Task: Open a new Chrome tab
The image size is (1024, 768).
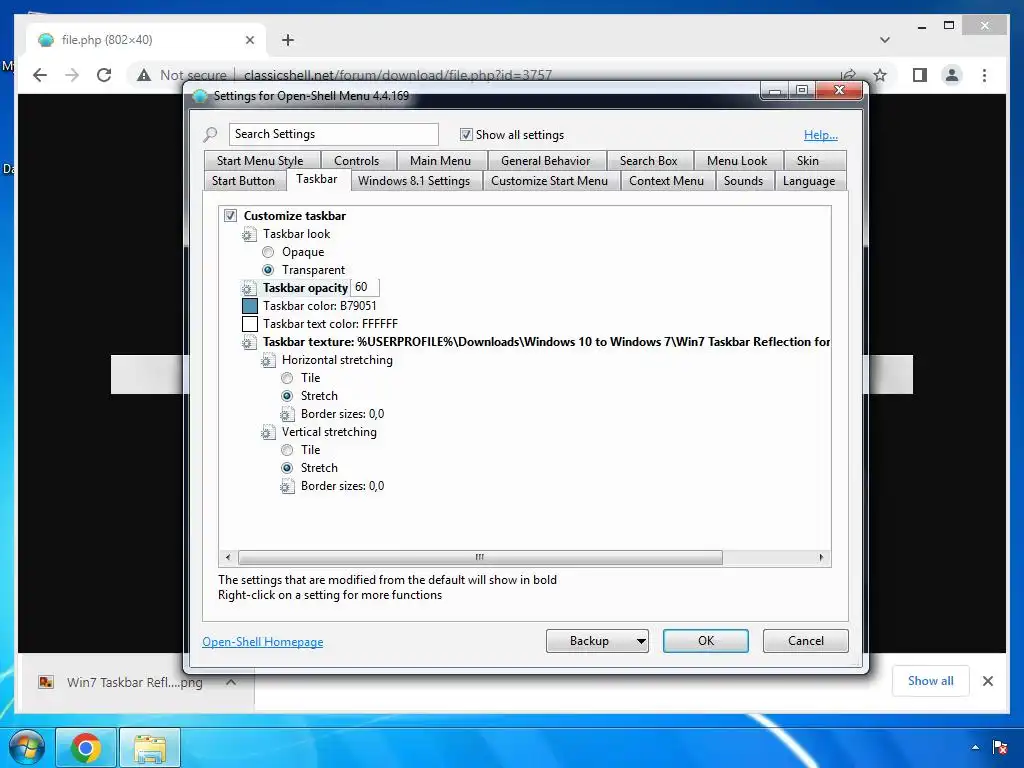Action: (x=288, y=40)
